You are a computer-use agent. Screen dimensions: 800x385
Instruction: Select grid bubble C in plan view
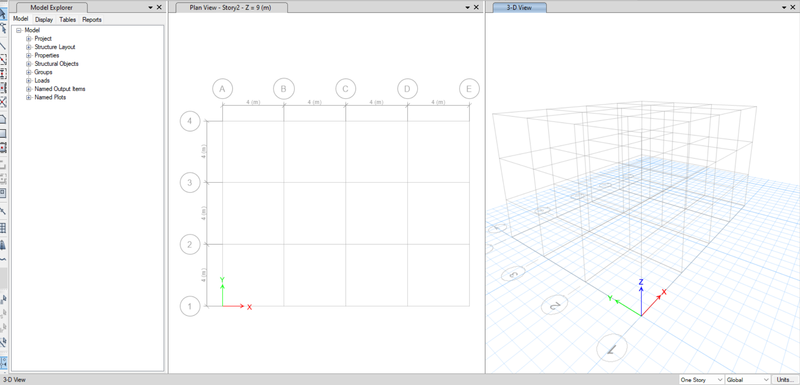[x=345, y=89]
